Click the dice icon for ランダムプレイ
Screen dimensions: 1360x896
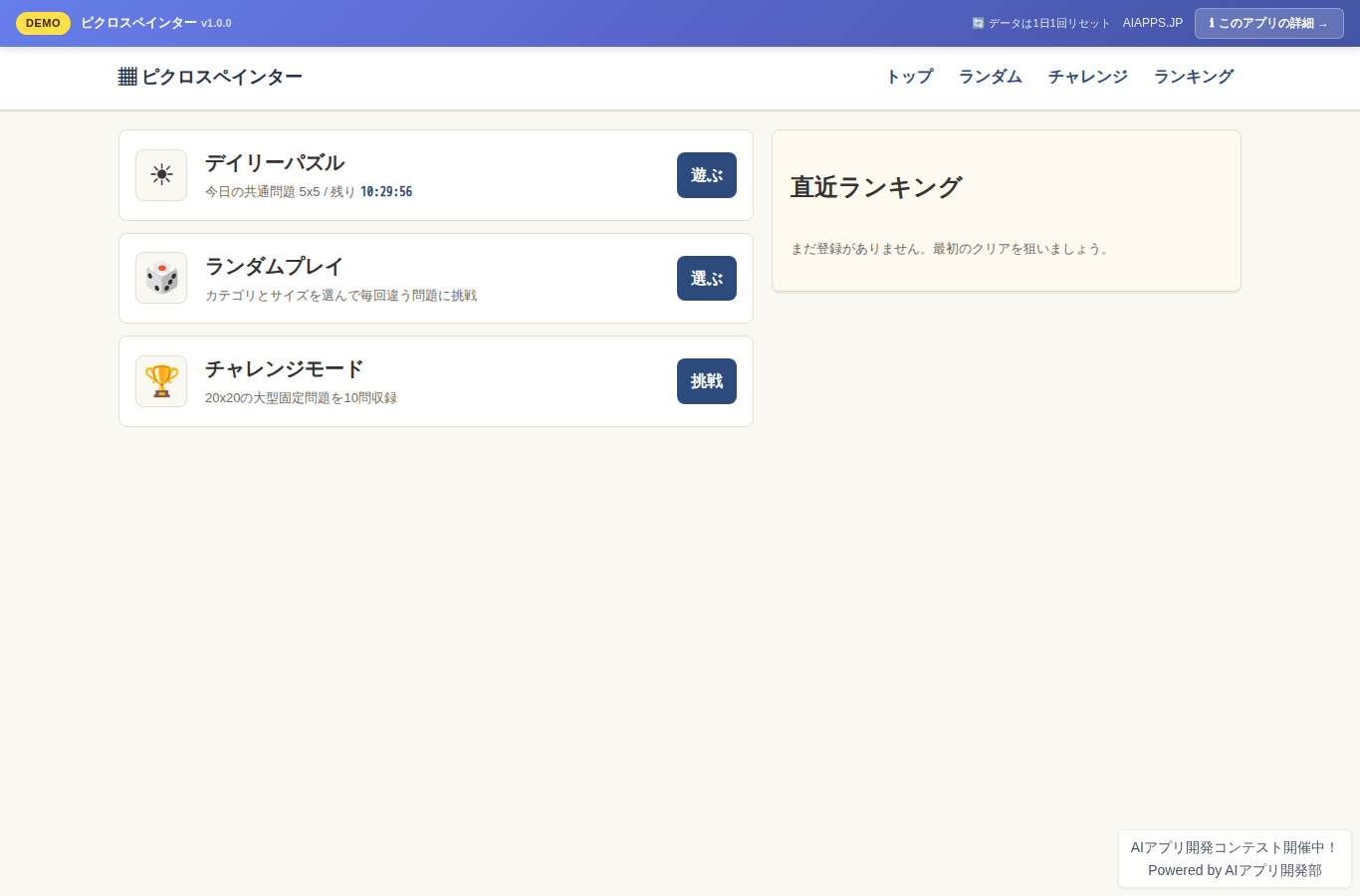[x=161, y=278]
